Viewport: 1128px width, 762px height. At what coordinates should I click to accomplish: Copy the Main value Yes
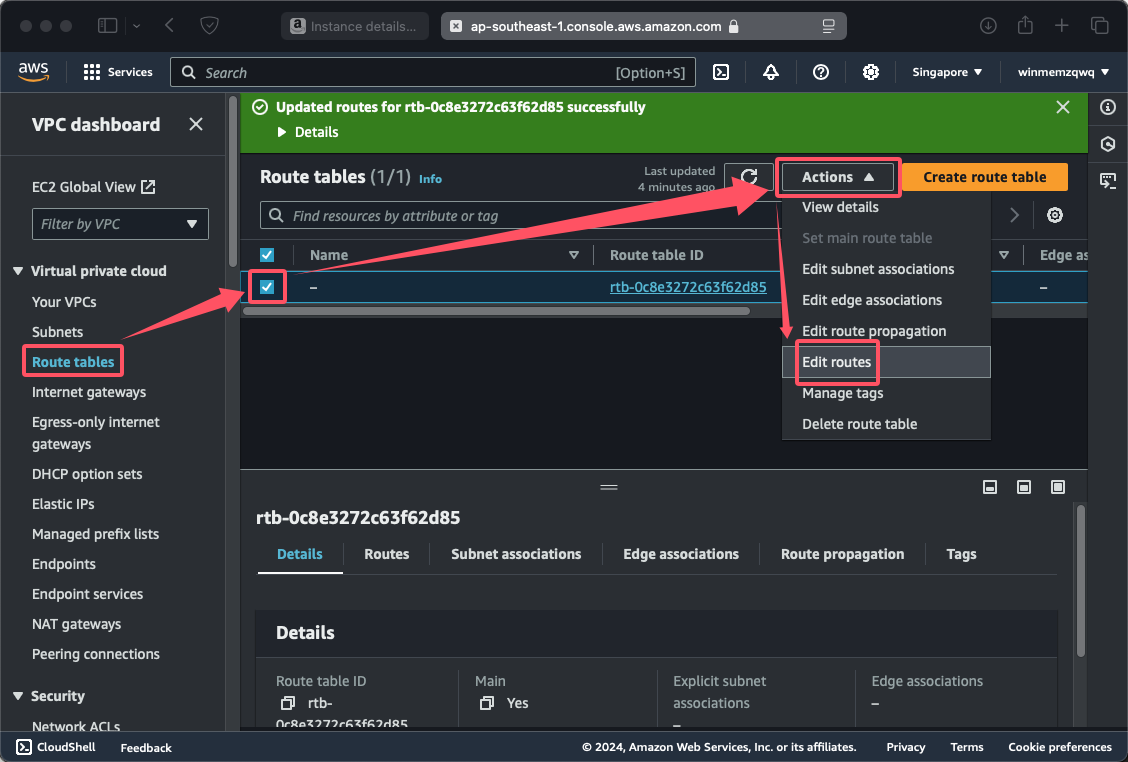point(487,703)
